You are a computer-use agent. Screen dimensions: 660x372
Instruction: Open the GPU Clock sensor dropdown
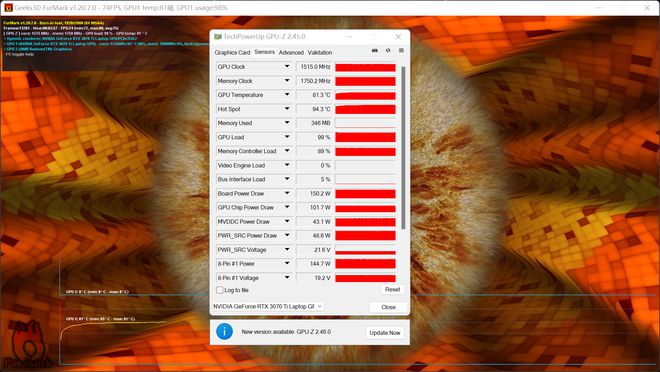[x=287, y=66]
